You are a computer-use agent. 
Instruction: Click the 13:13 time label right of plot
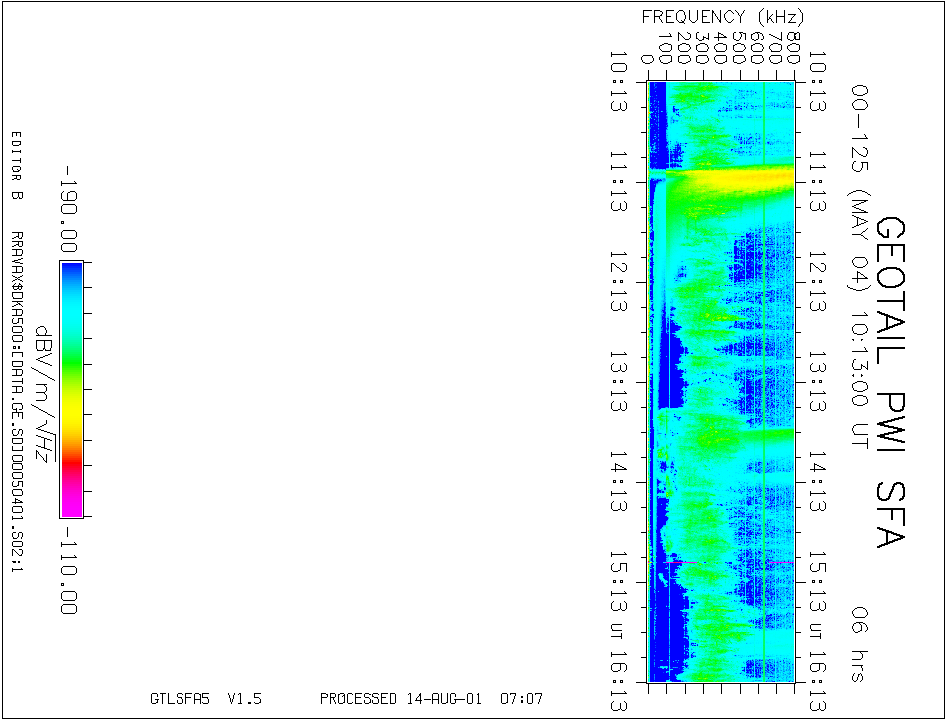(x=818, y=382)
